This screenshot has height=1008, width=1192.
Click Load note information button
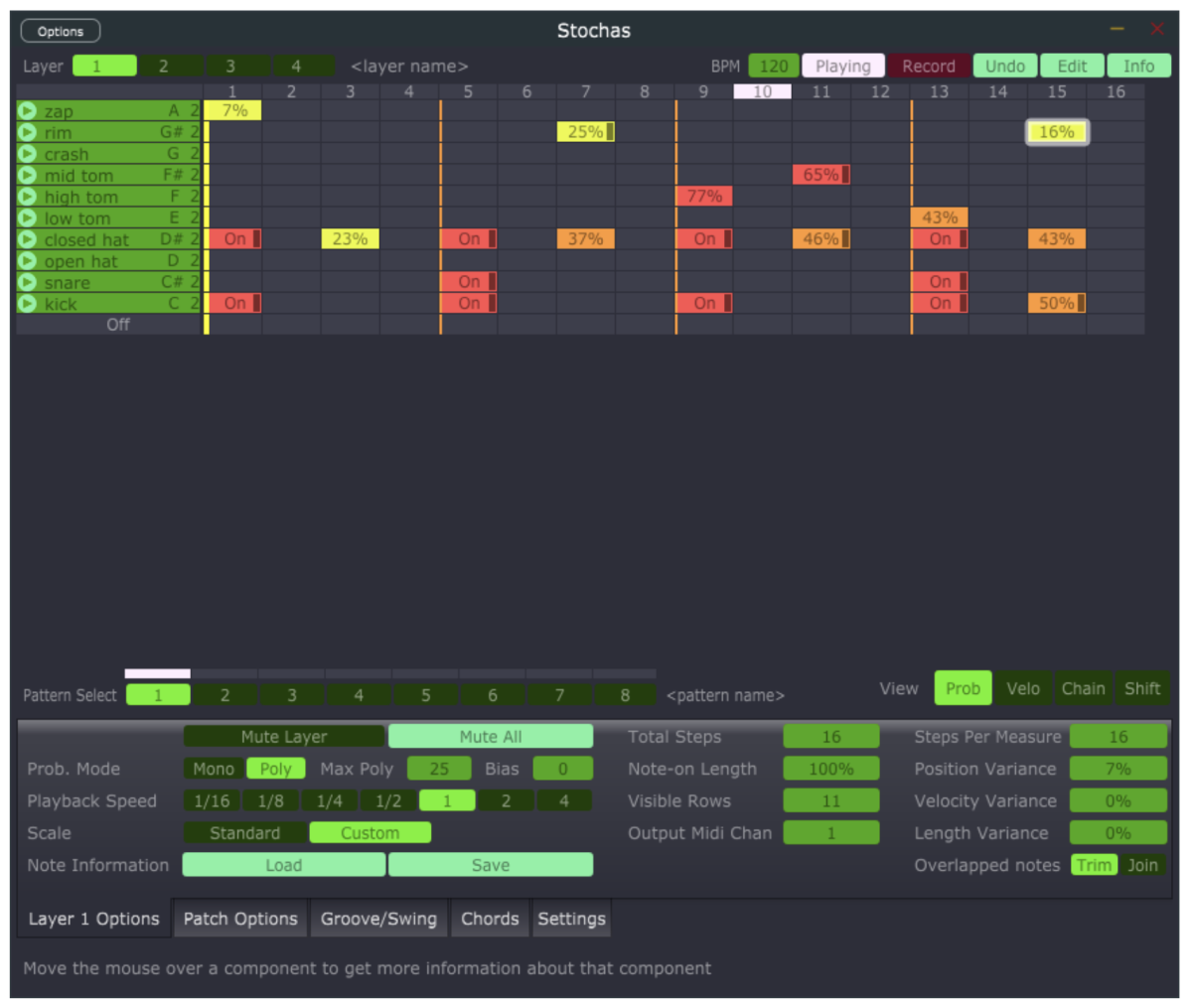[284, 865]
